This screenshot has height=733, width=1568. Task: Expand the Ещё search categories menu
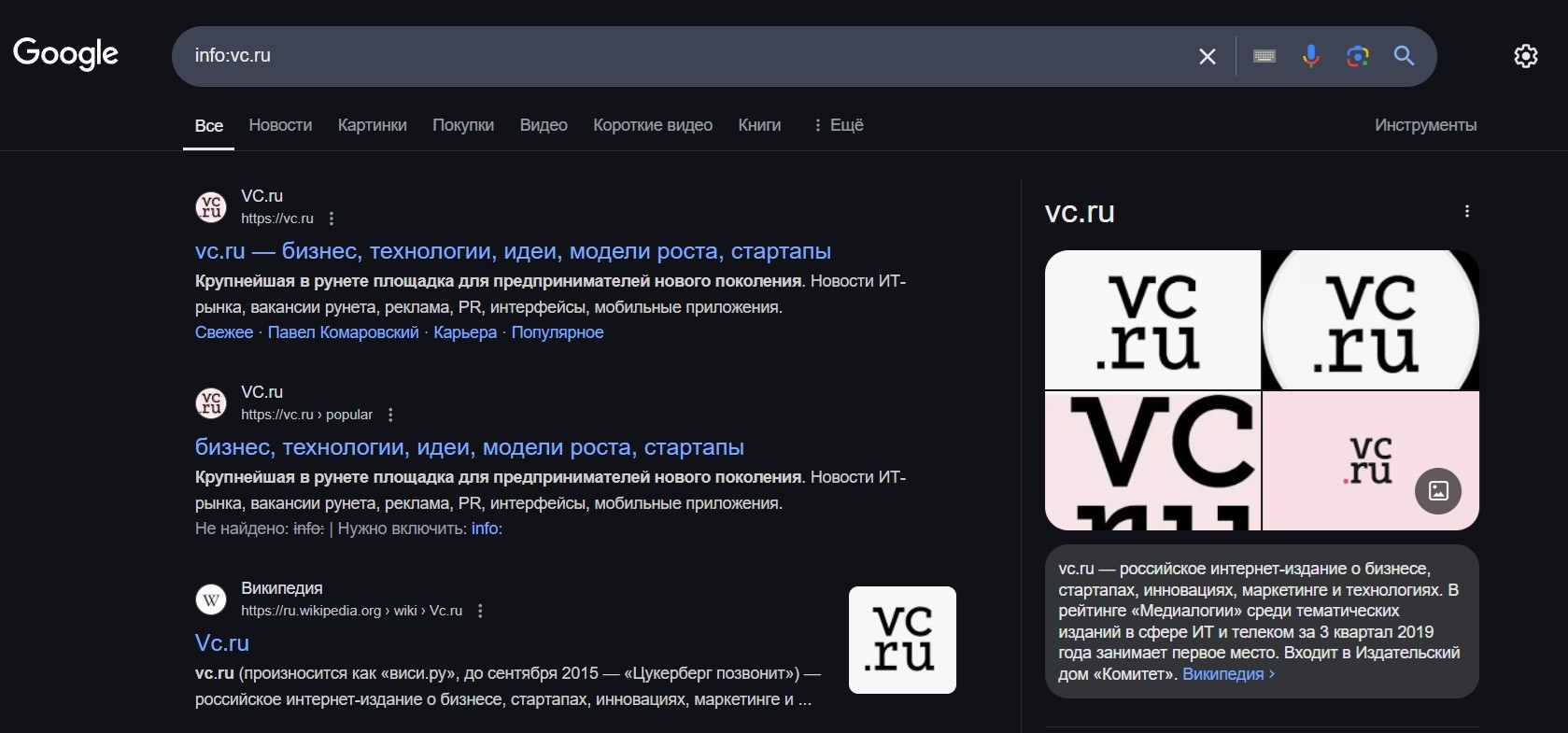point(838,125)
